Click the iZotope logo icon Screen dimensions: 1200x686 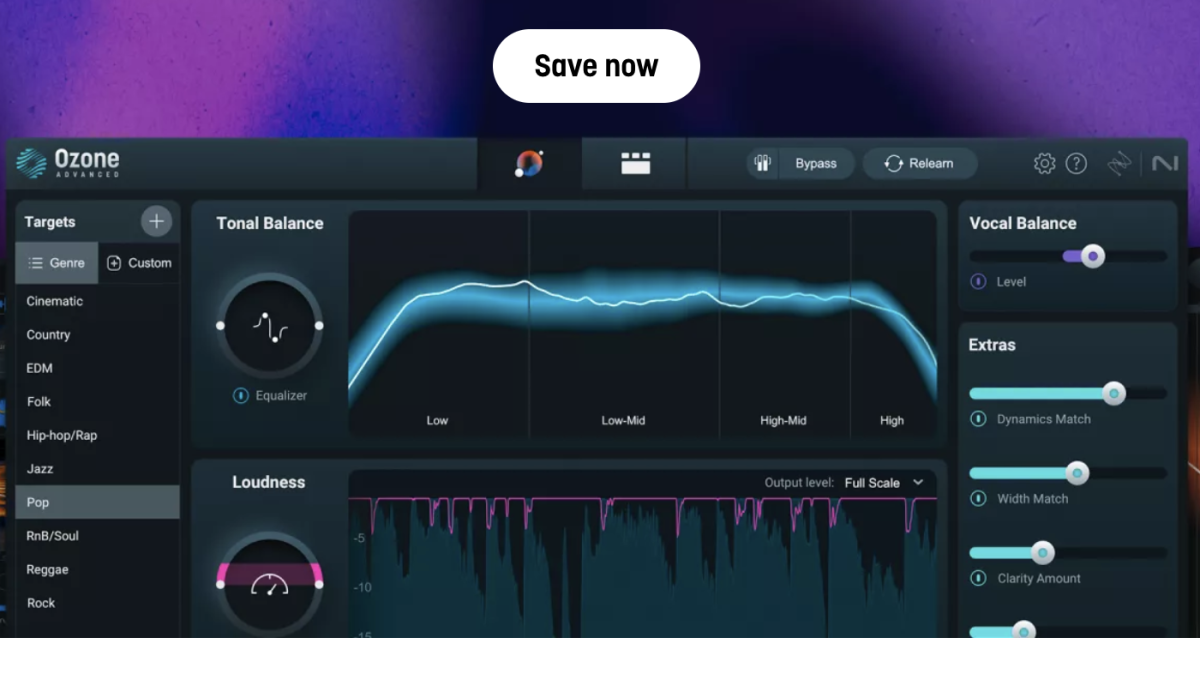pos(1119,163)
